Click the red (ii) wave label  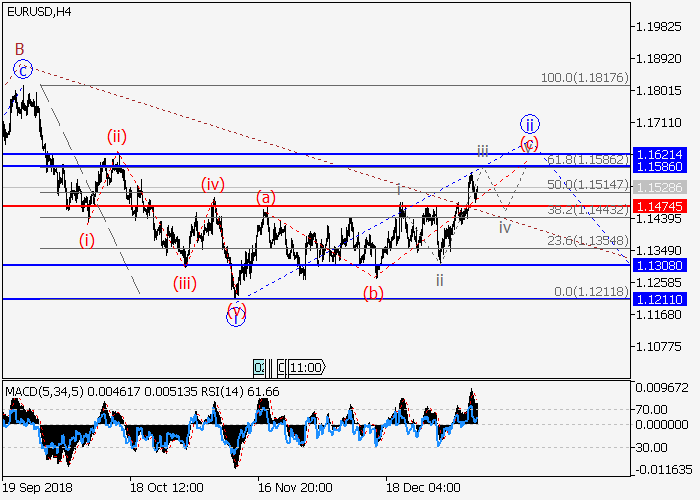pos(117,135)
